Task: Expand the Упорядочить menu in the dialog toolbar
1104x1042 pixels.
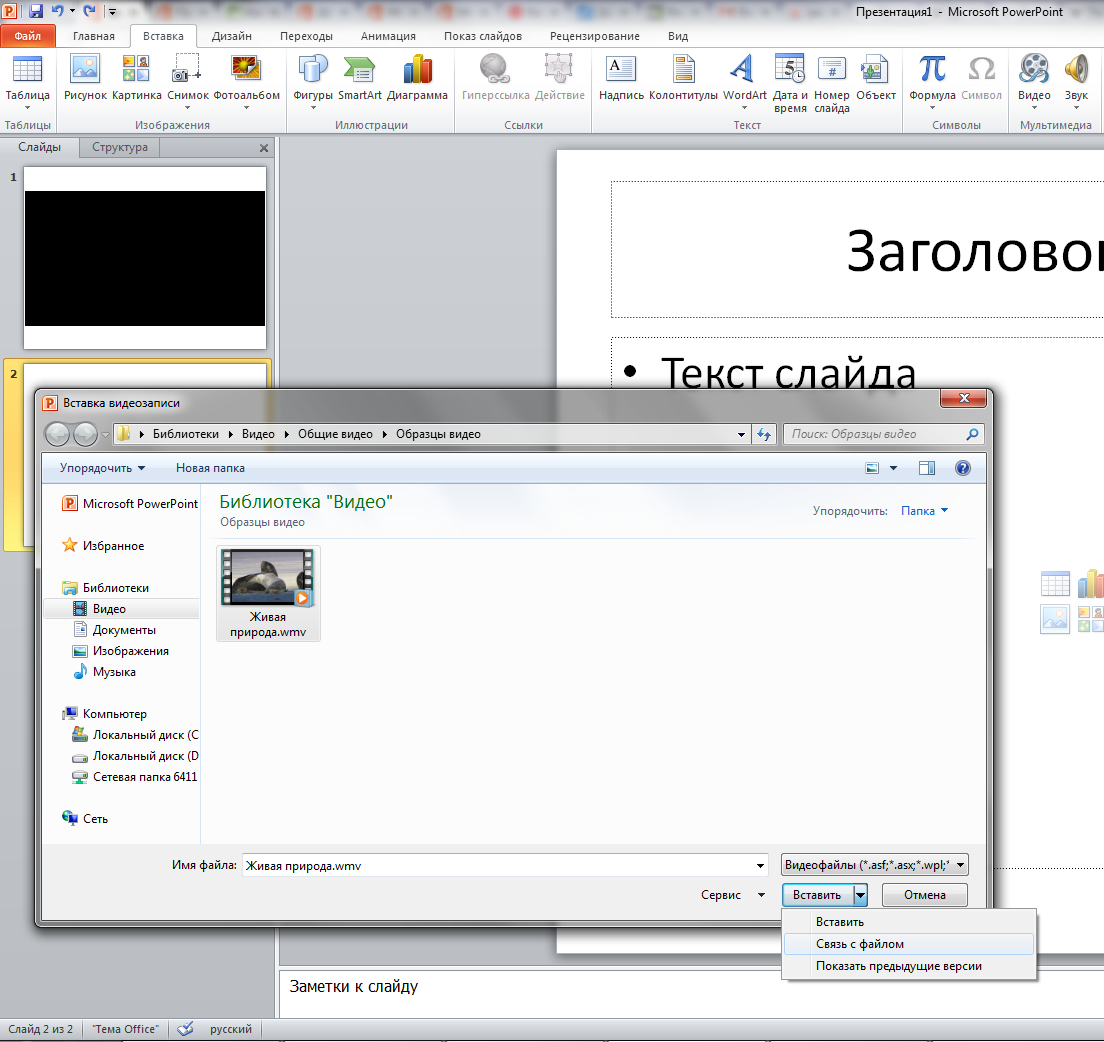Action: point(102,468)
